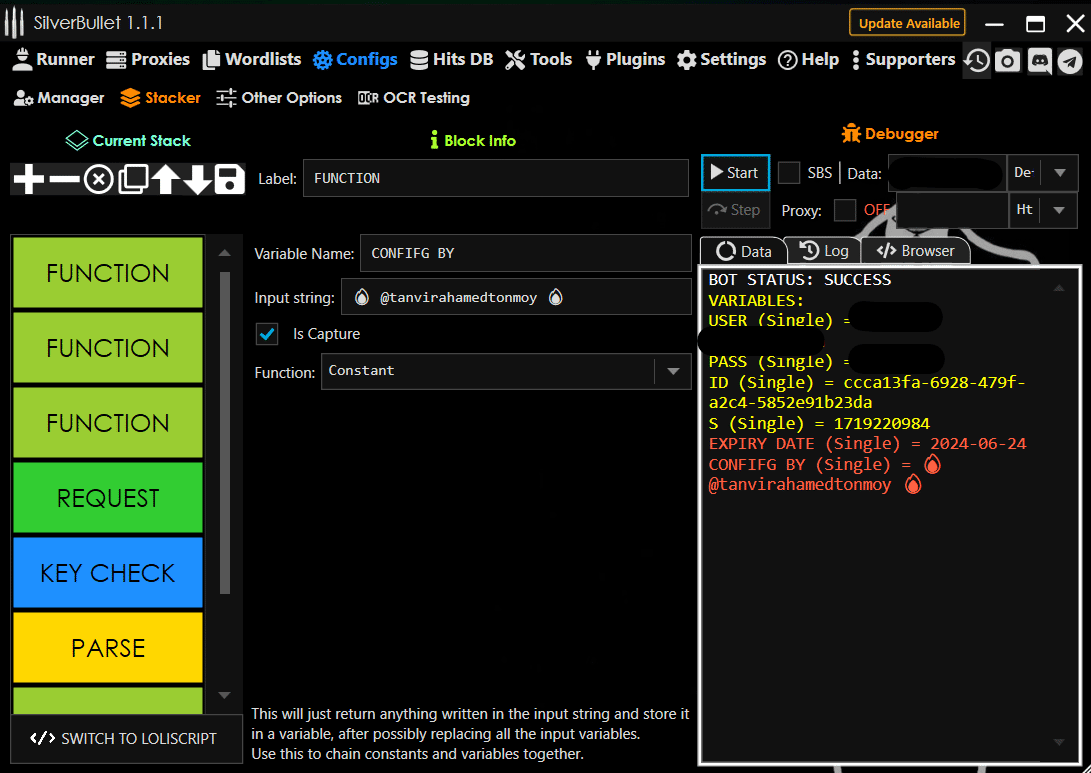Select the third FUNCTION block

pos(108,423)
